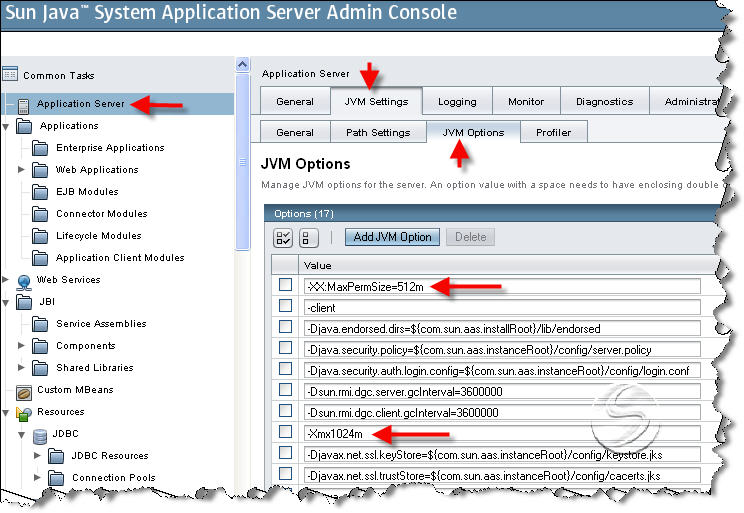Click the -Xmx1024m value field
Viewport: 744px width, 513px height.
(502, 433)
